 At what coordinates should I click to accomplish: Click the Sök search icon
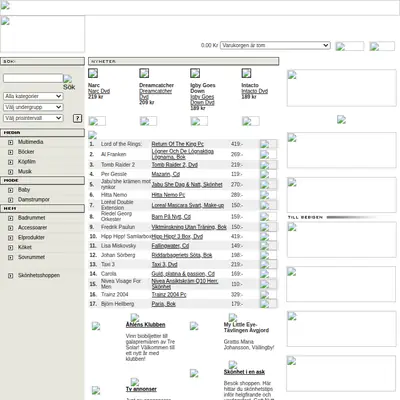point(69,82)
